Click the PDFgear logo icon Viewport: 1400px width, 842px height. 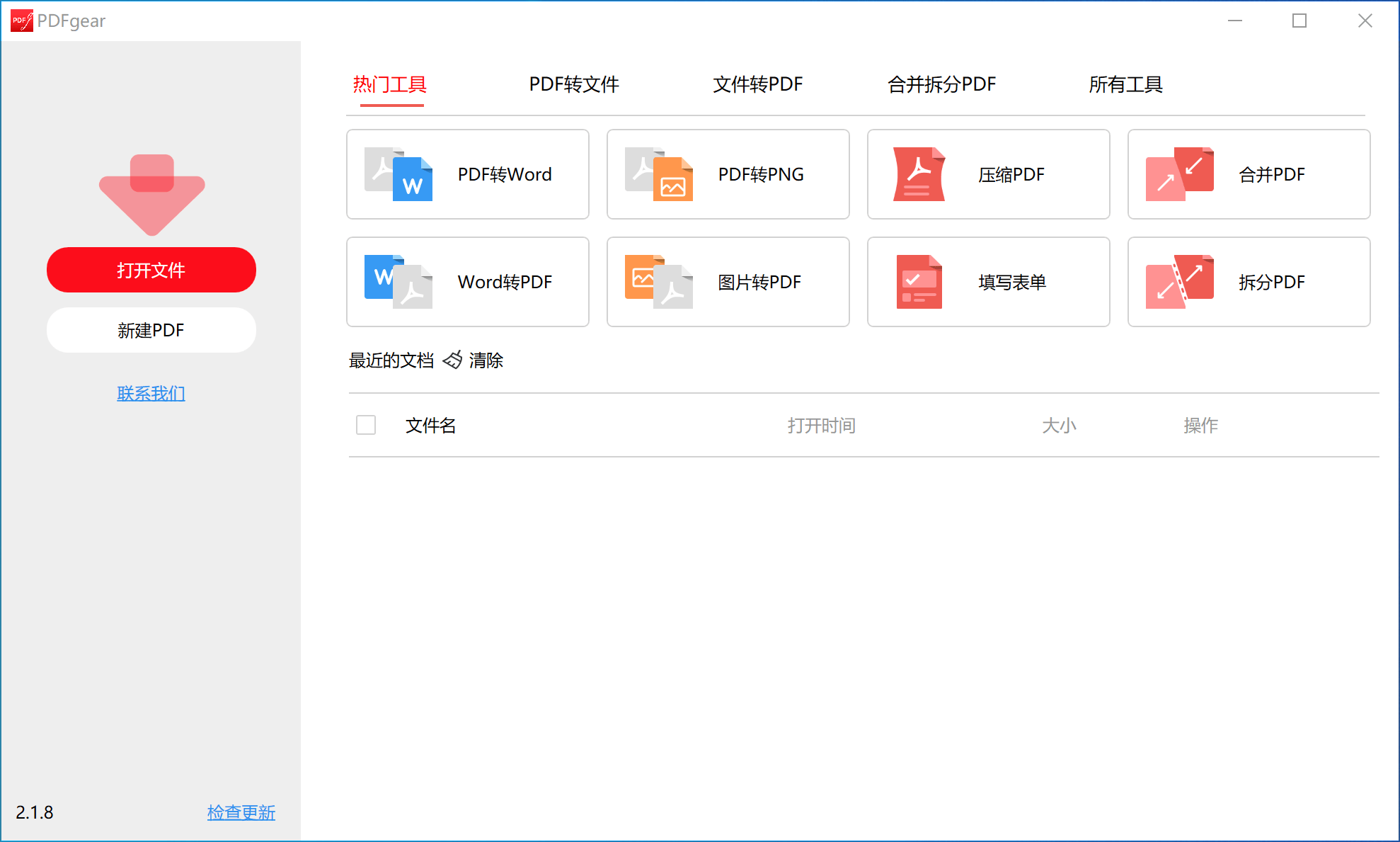[21, 21]
